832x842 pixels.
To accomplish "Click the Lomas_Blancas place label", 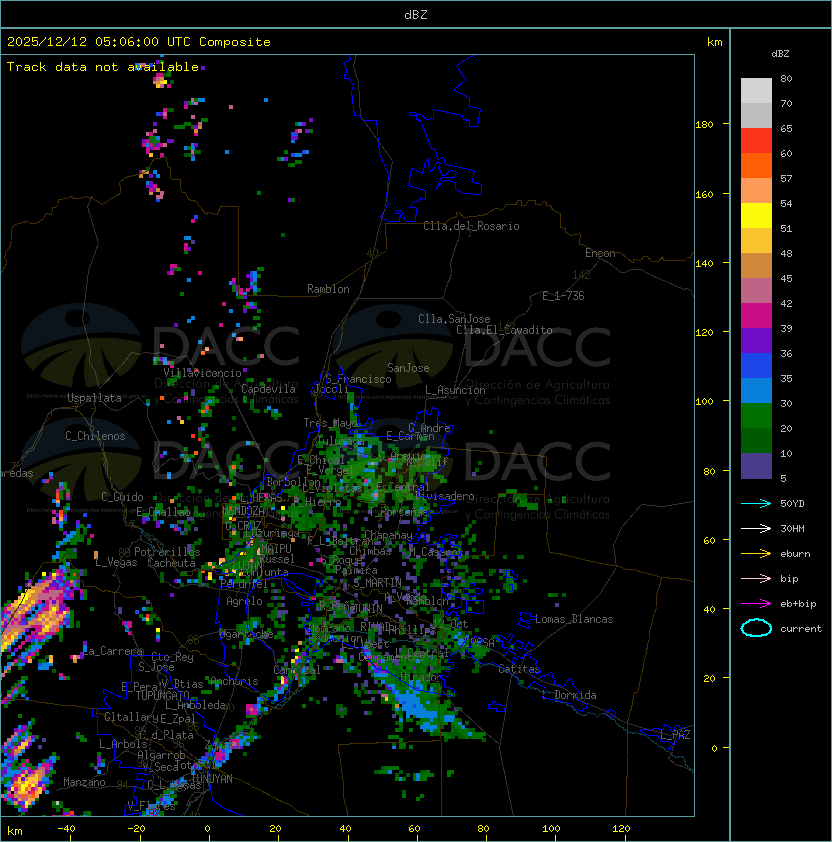I will pyautogui.click(x=574, y=619).
